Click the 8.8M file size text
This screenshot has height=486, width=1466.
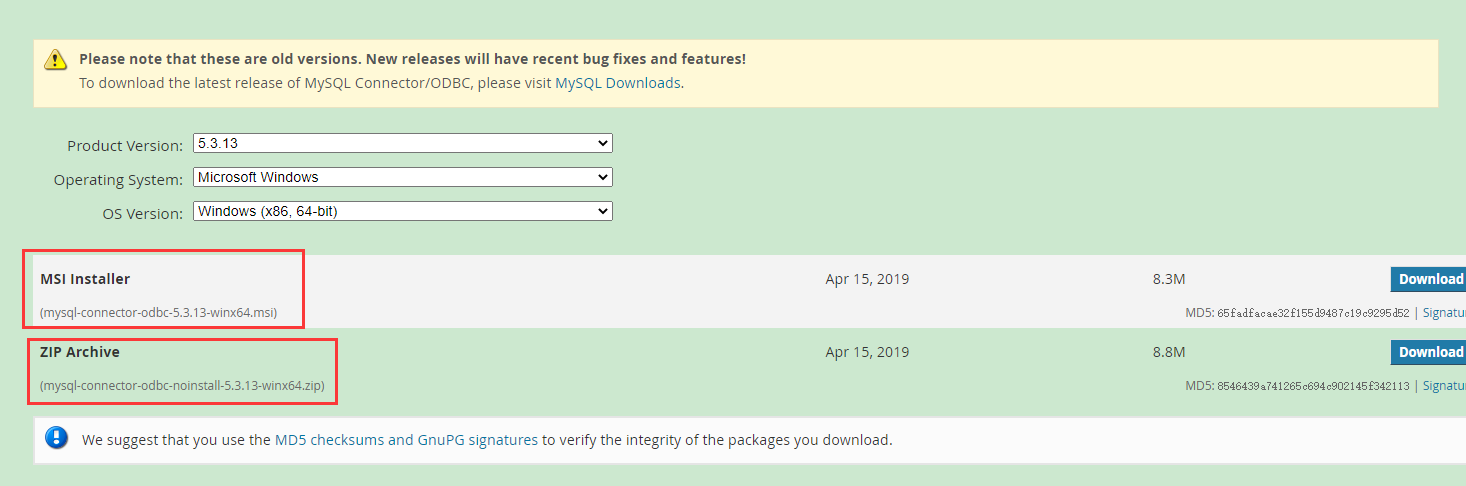(1168, 352)
